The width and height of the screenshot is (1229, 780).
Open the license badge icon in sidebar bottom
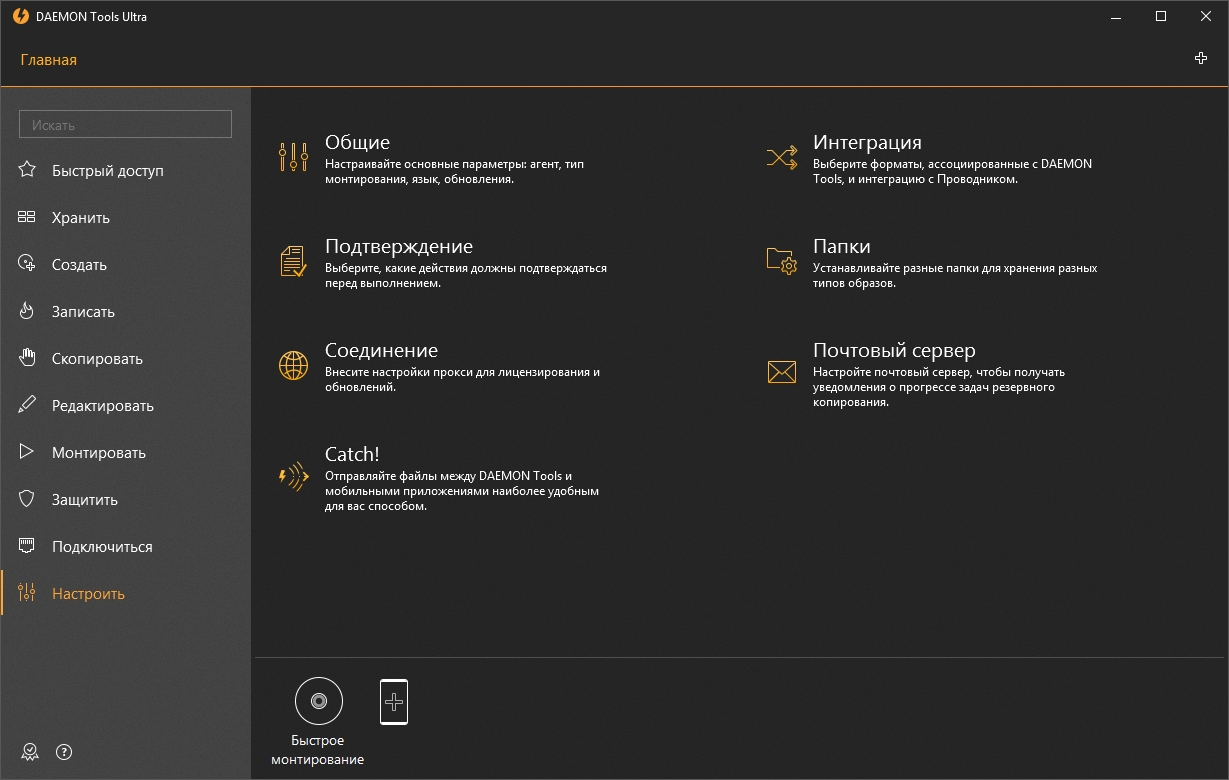[28, 752]
